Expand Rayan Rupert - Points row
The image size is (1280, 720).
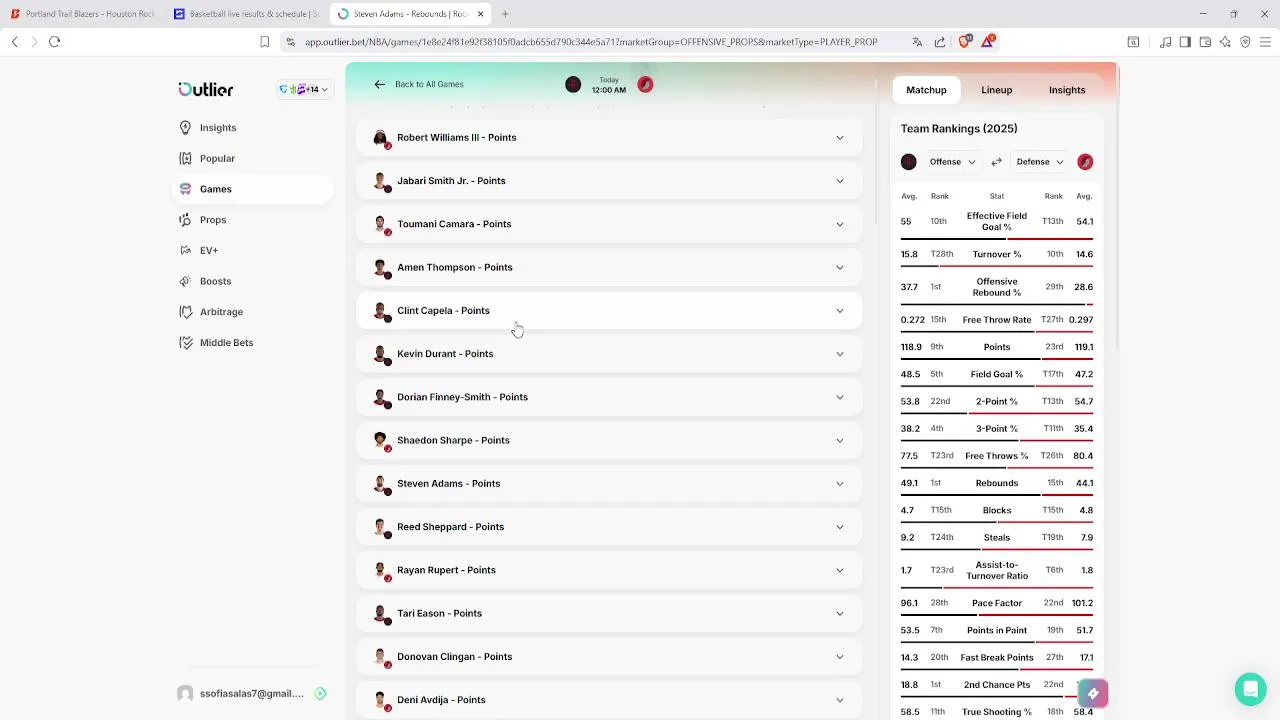point(609,570)
